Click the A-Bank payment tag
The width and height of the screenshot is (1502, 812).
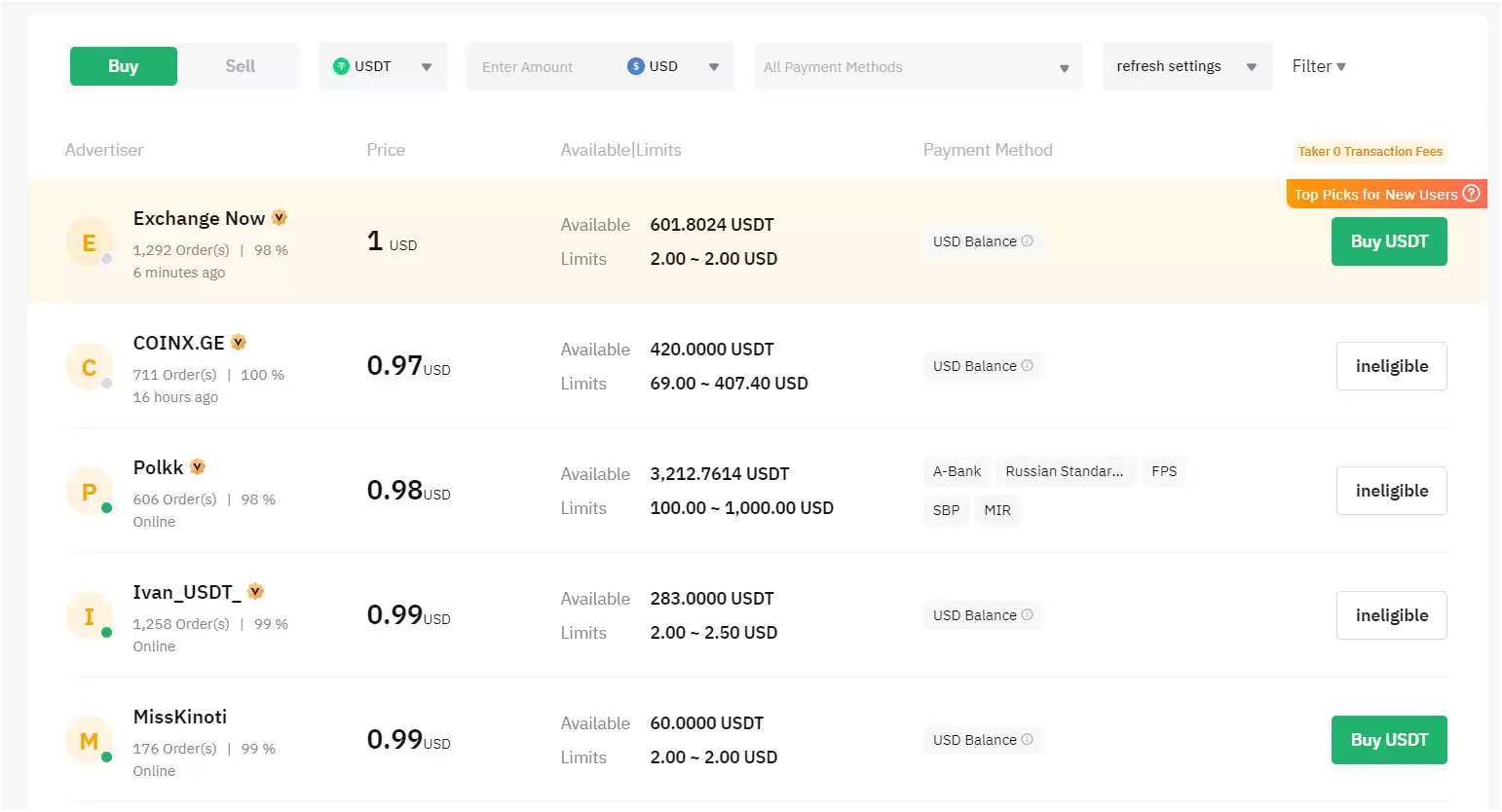pos(957,471)
